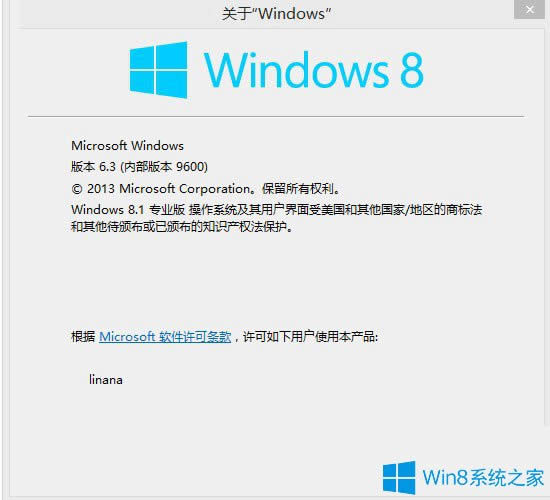Click the copyright © symbol

click(x=77, y=189)
